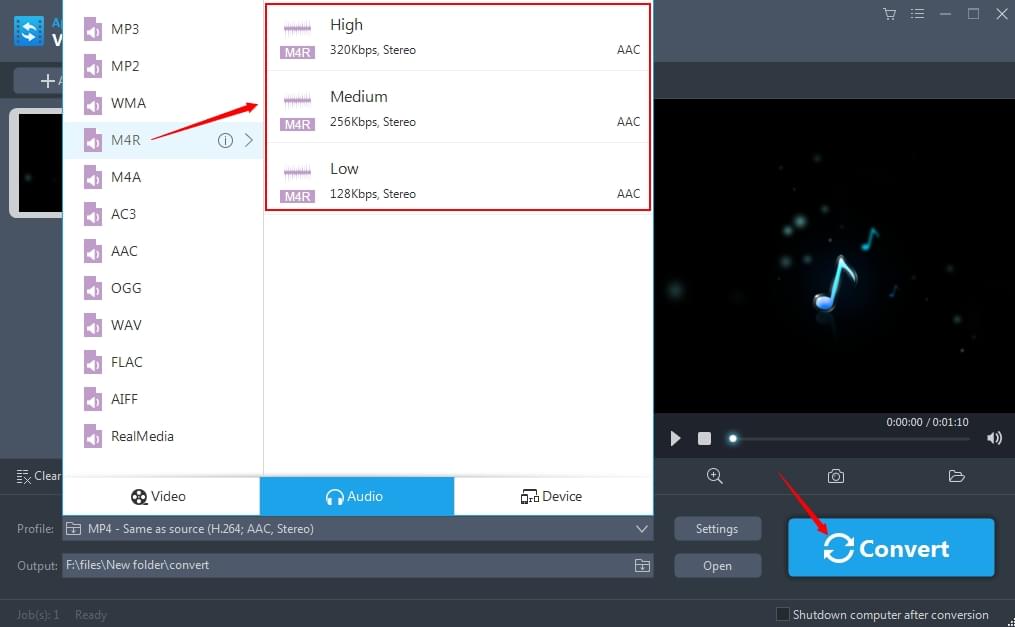Take a snapshot with the camera icon
1015x627 pixels.
(x=835, y=476)
